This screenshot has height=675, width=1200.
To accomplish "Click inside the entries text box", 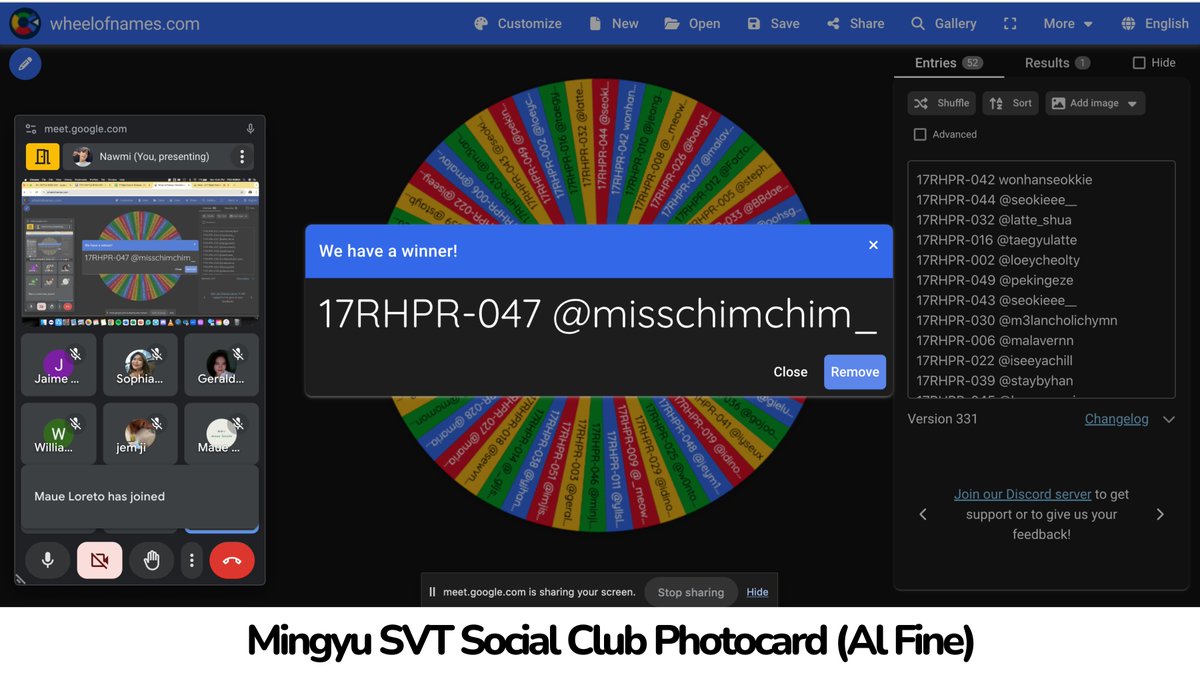I will point(1041,279).
